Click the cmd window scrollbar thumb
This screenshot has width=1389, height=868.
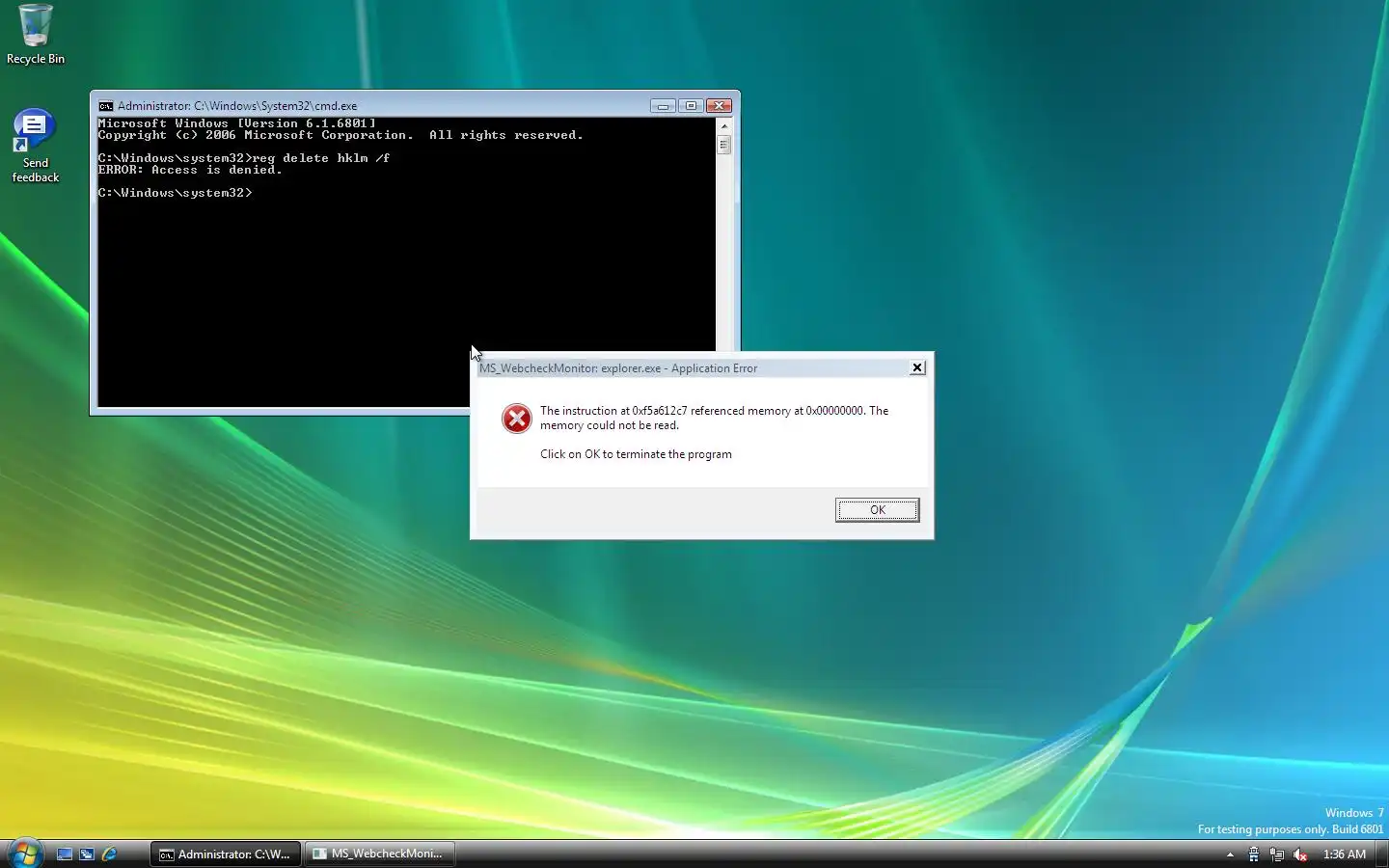pyautogui.click(x=724, y=145)
